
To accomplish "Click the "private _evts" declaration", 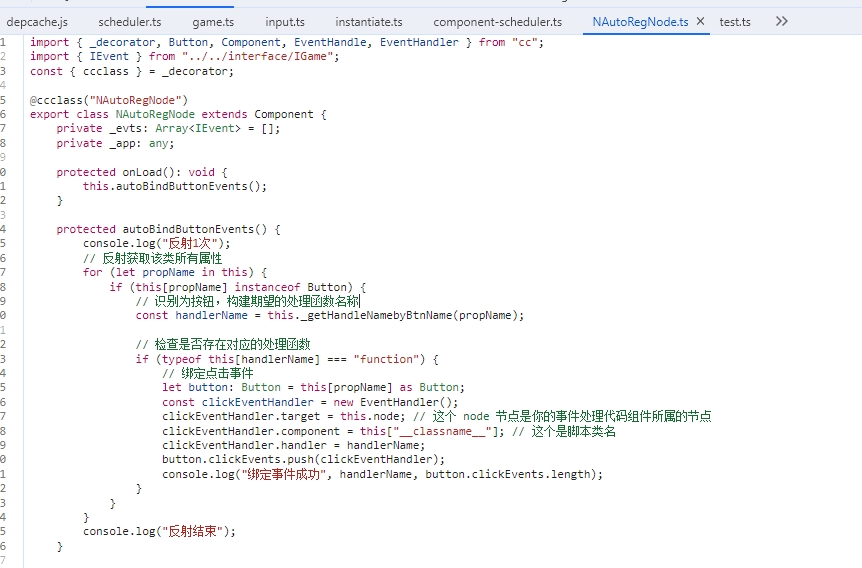I will [x=168, y=129].
